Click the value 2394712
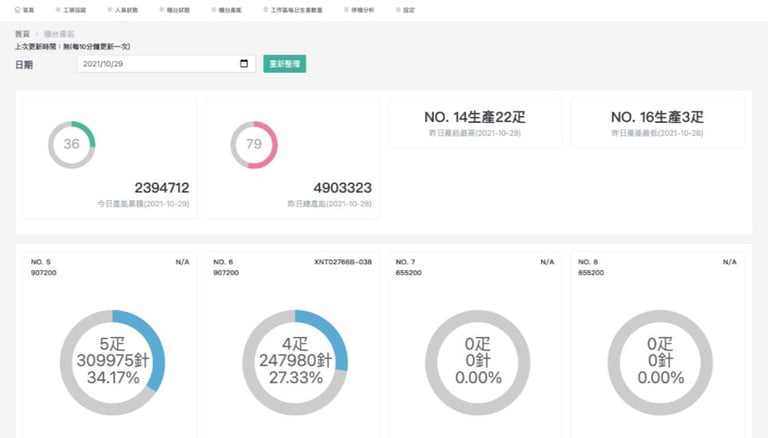Image resolution: width=768 pixels, height=438 pixels. [162, 188]
